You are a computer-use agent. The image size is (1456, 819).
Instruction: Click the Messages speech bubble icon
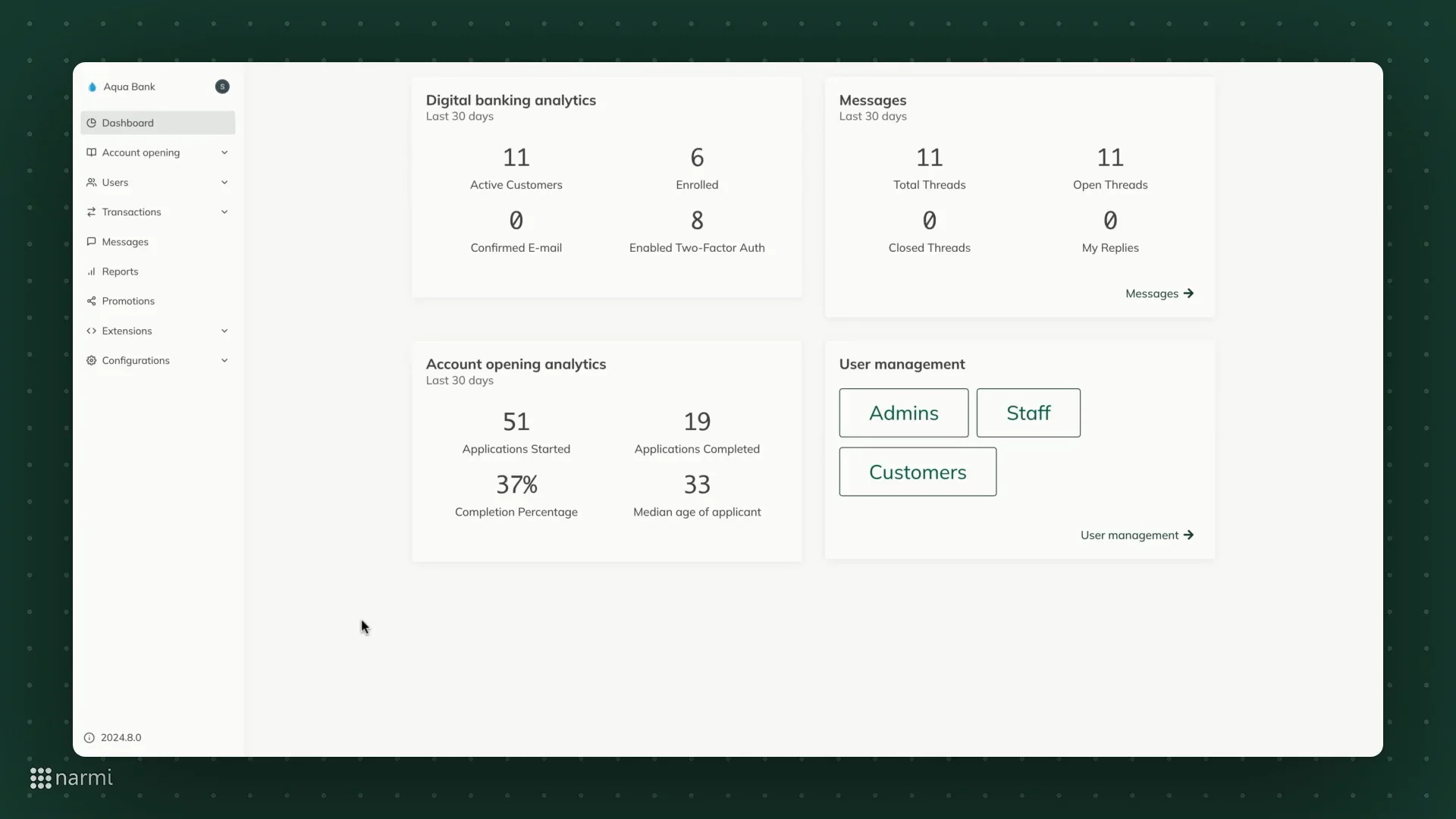point(91,242)
